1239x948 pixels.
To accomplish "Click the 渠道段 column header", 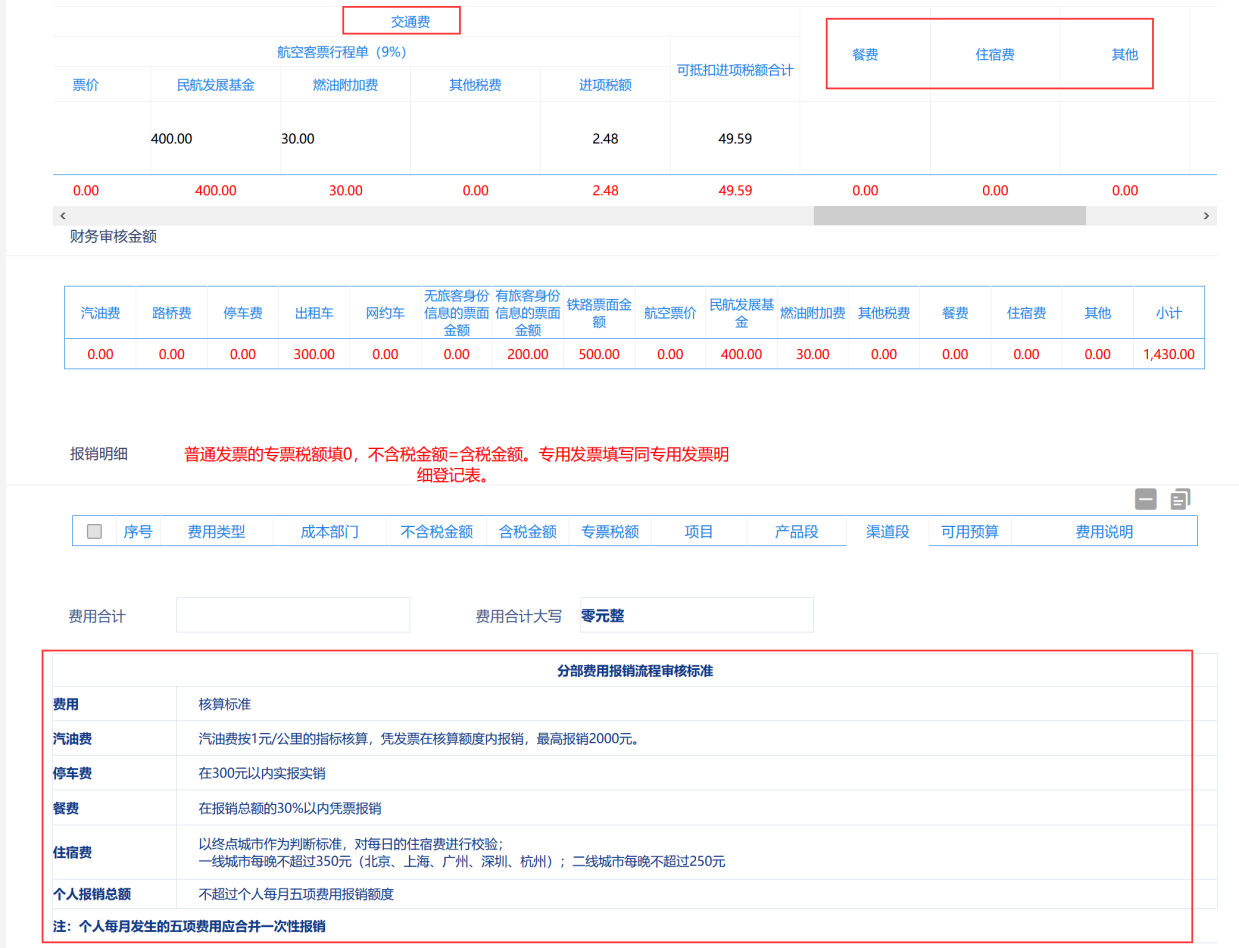I will tap(888, 532).
